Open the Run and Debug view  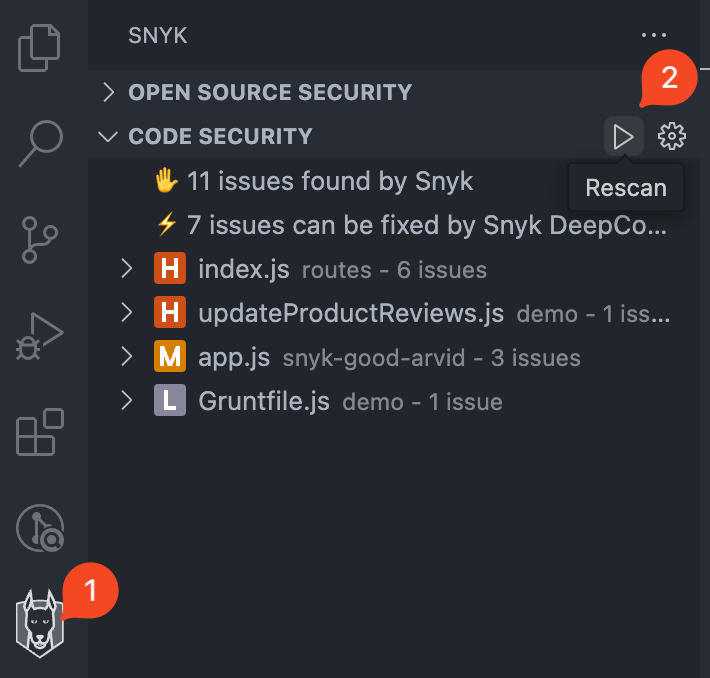[41, 335]
